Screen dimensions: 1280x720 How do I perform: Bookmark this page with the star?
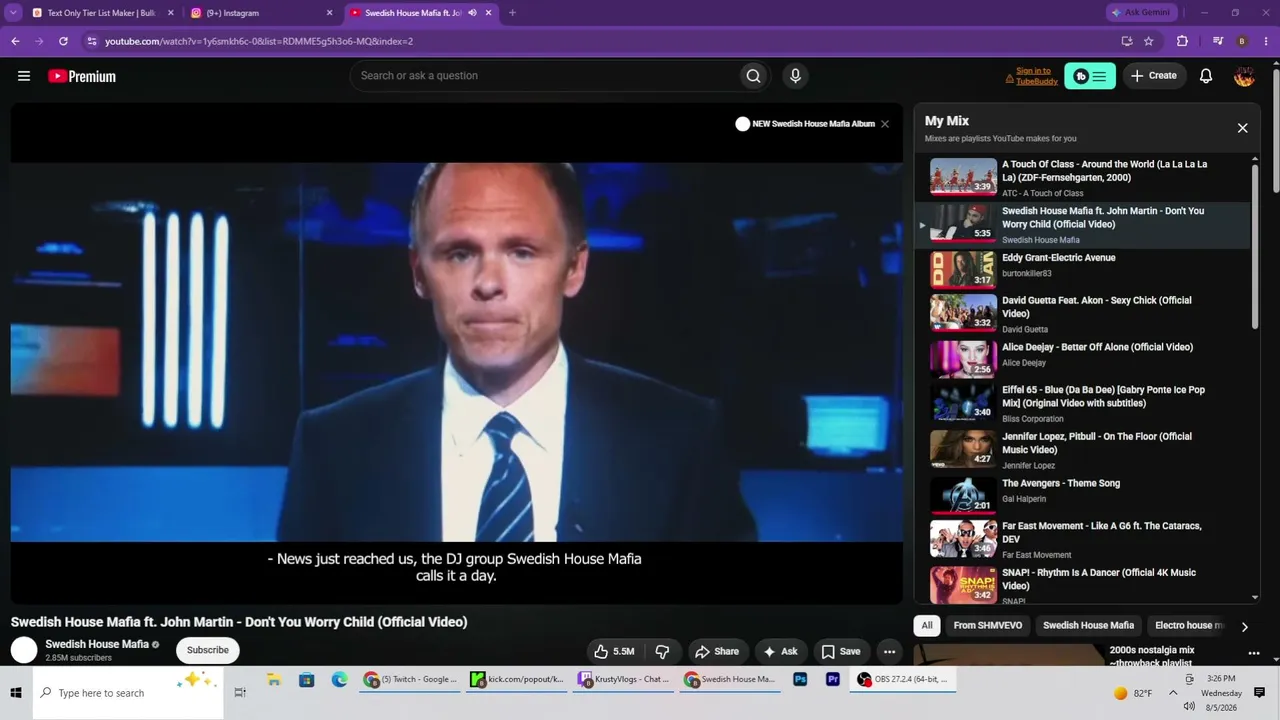coord(1149,41)
